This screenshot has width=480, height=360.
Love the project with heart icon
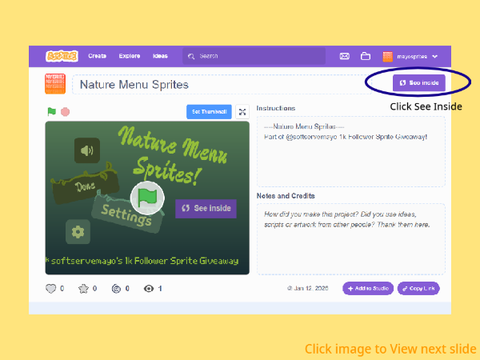click(x=51, y=288)
